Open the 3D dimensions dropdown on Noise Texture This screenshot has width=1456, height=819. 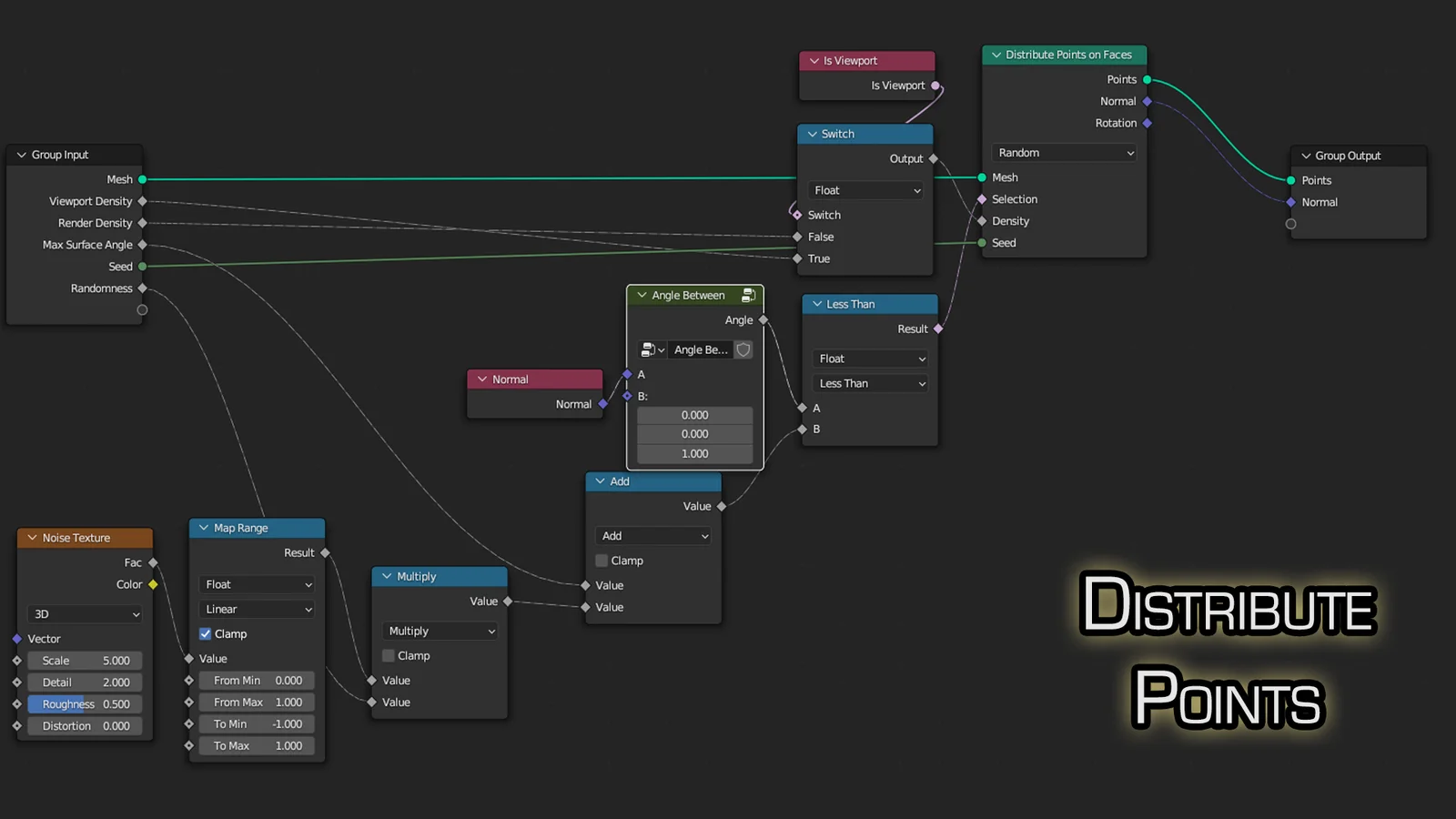coord(83,614)
